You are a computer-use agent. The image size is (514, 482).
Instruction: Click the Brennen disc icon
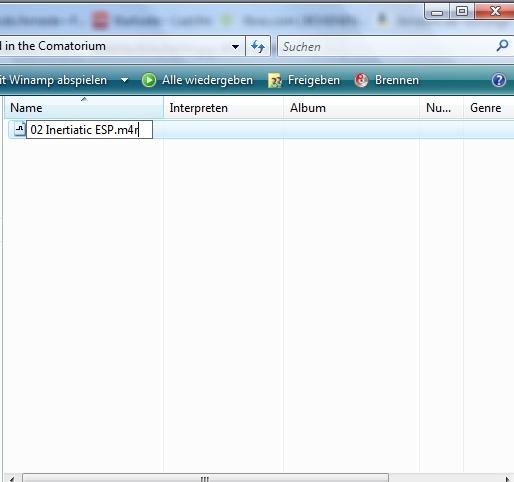point(361,80)
